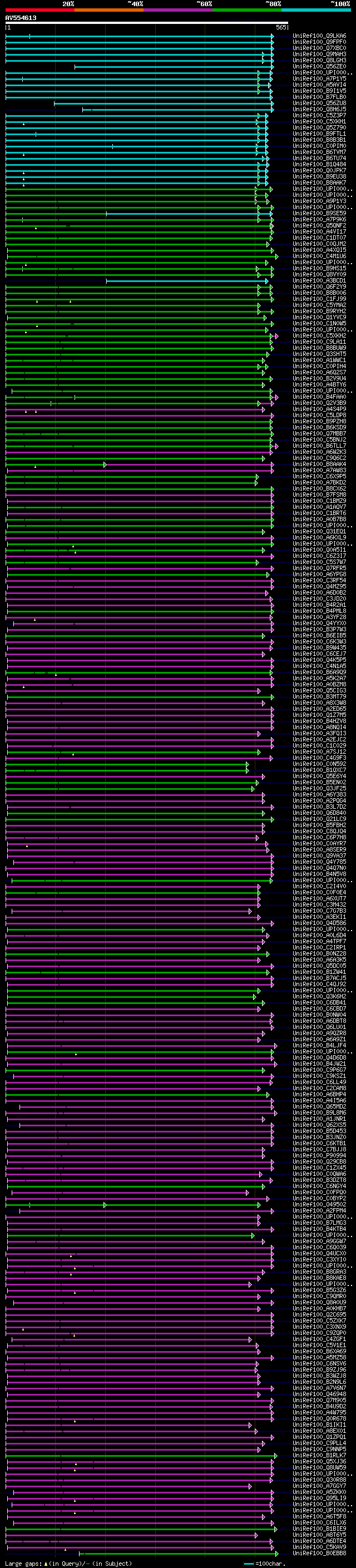356x1568 pixels.
Task: Select hit UniRef100_A4VI17
Action: coord(319,231)
